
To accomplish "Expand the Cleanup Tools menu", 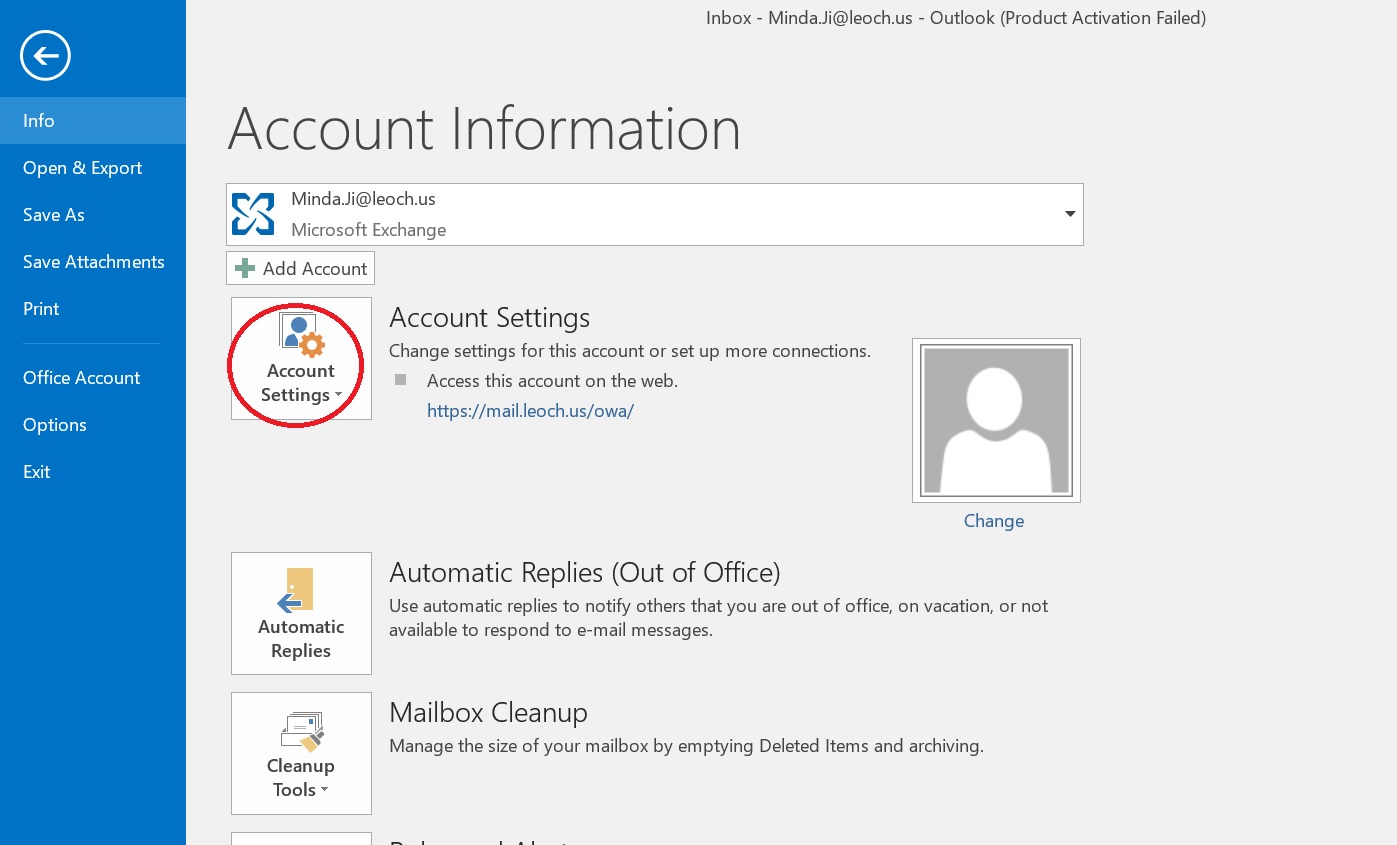I will tap(301, 753).
